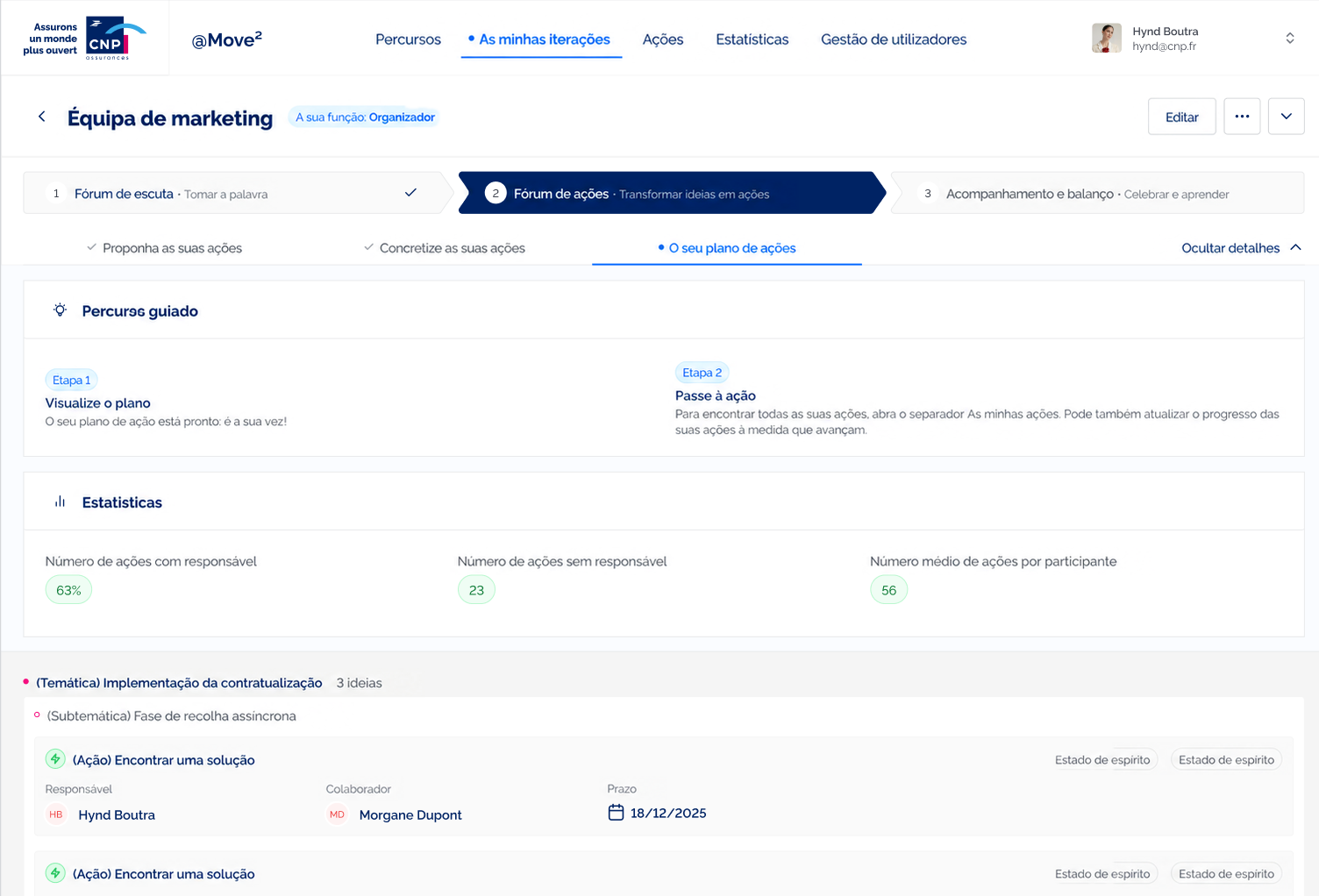Open the Ações menu item
1319x896 pixels.
click(663, 39)
